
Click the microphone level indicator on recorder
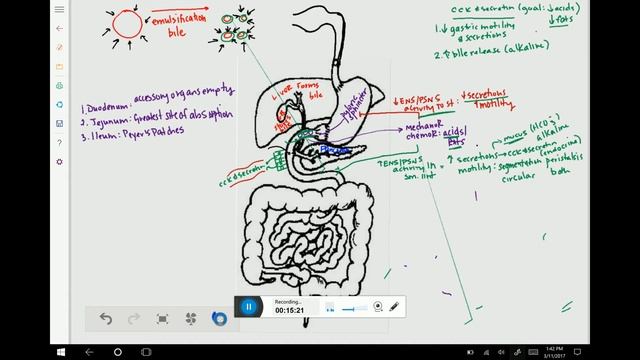point(330,307)
